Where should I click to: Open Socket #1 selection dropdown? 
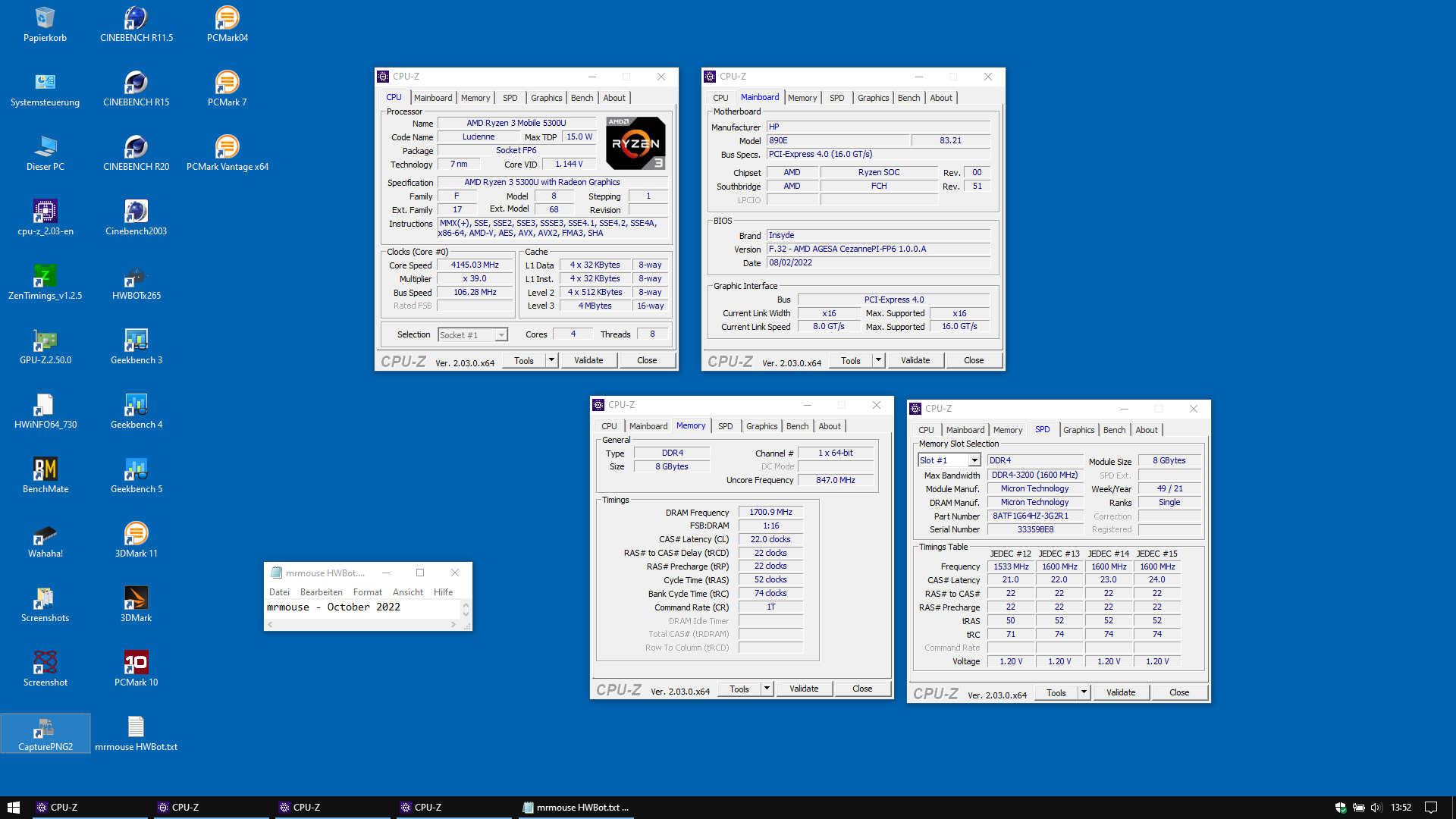[472, 335]
